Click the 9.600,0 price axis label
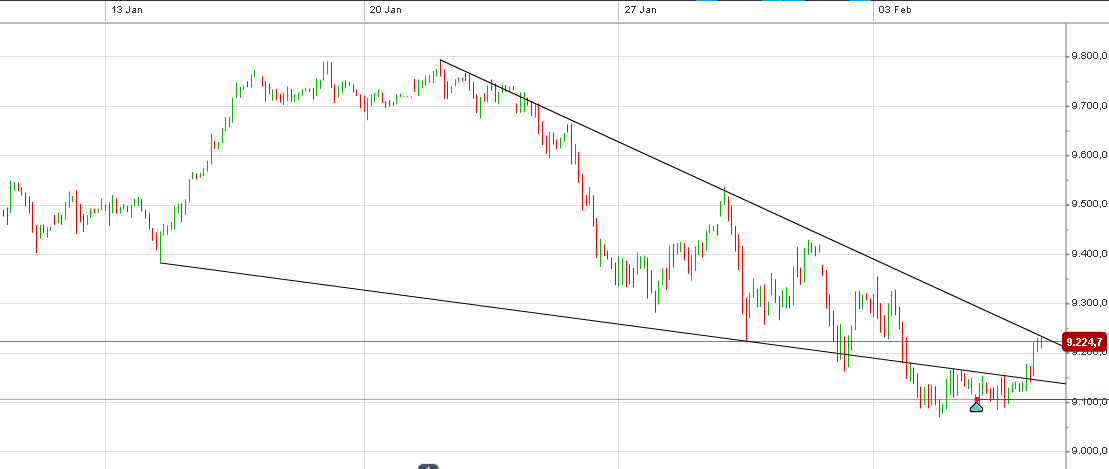The height and width of the screenshot is (469, 1109). [1084, 156]
